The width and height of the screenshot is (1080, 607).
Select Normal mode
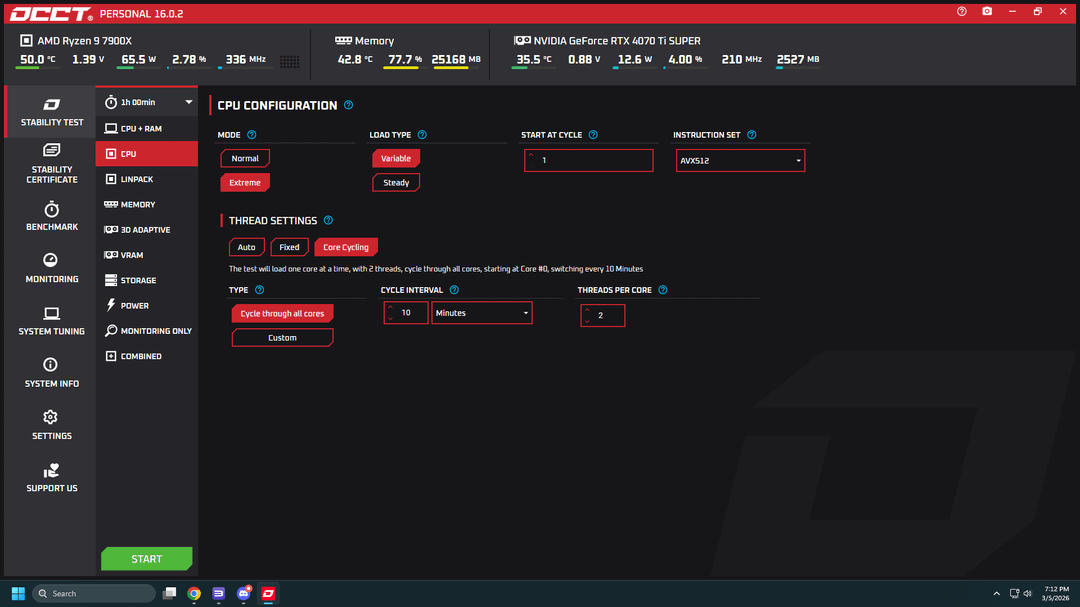click(x=245, y=158)
